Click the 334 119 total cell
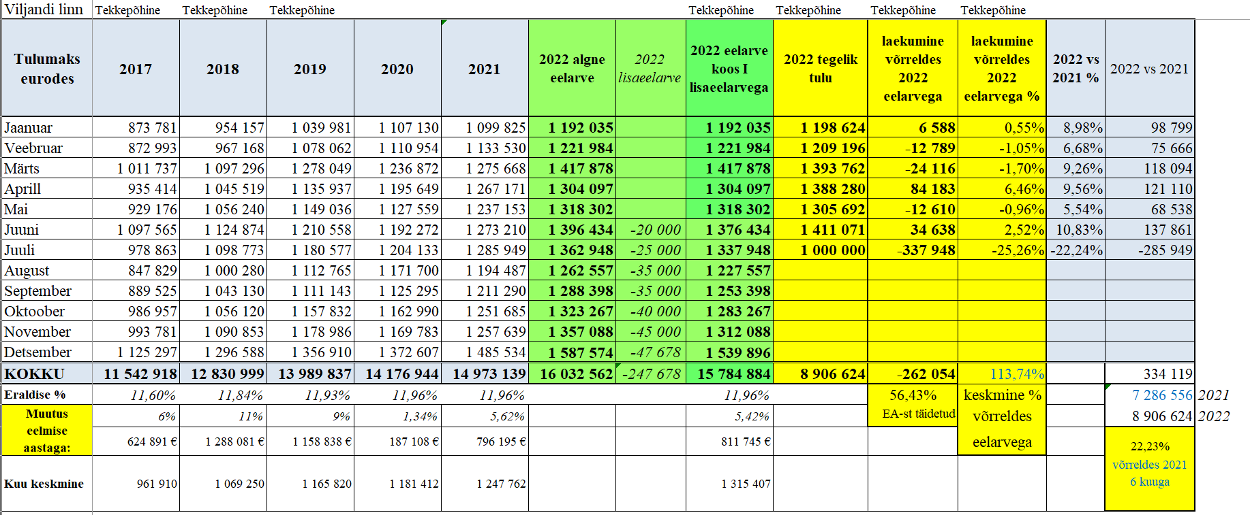The width and height of the screenshot is (1250, 515). click(x=1150, y=373)
